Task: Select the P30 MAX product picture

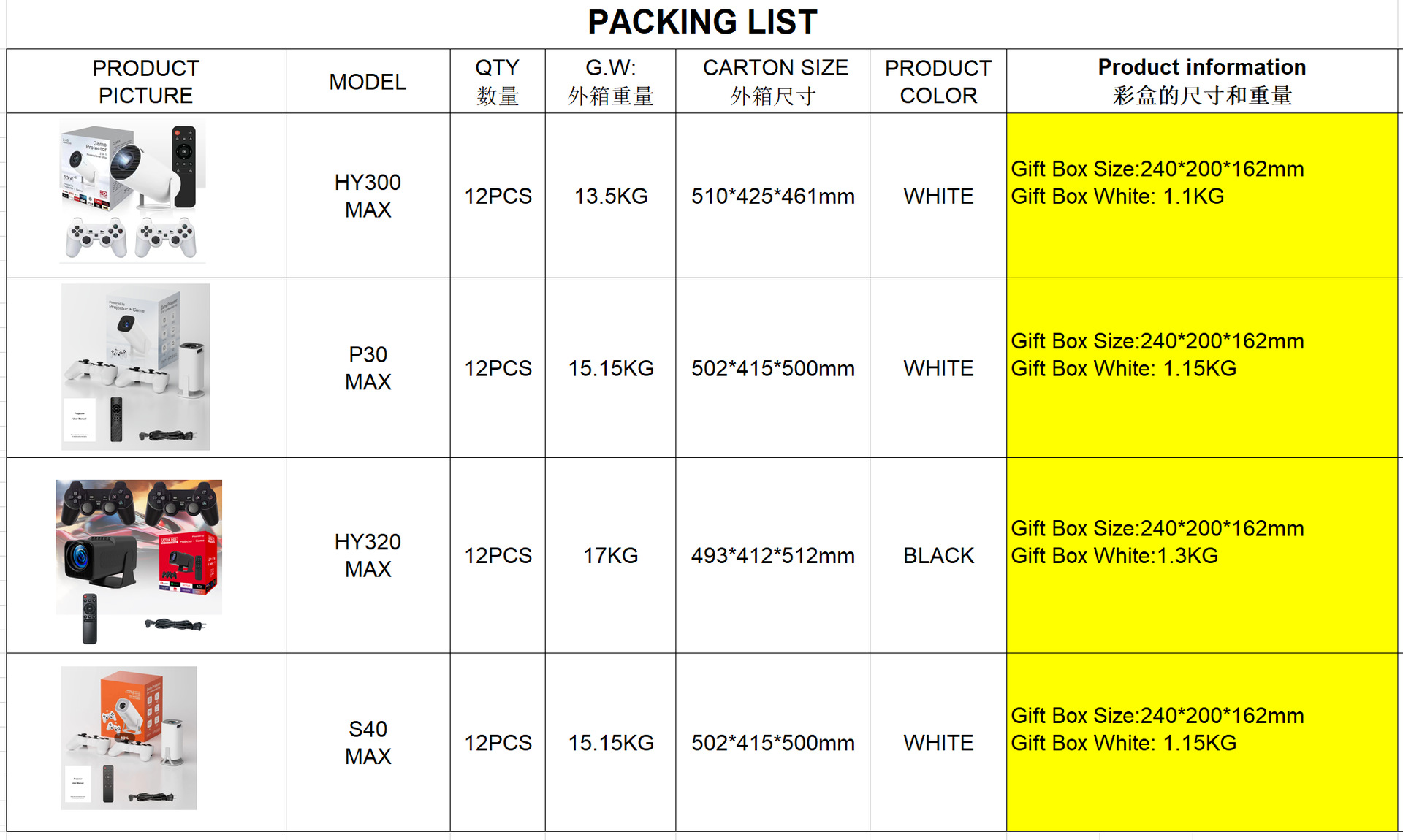Action: [x=136, y=367]
